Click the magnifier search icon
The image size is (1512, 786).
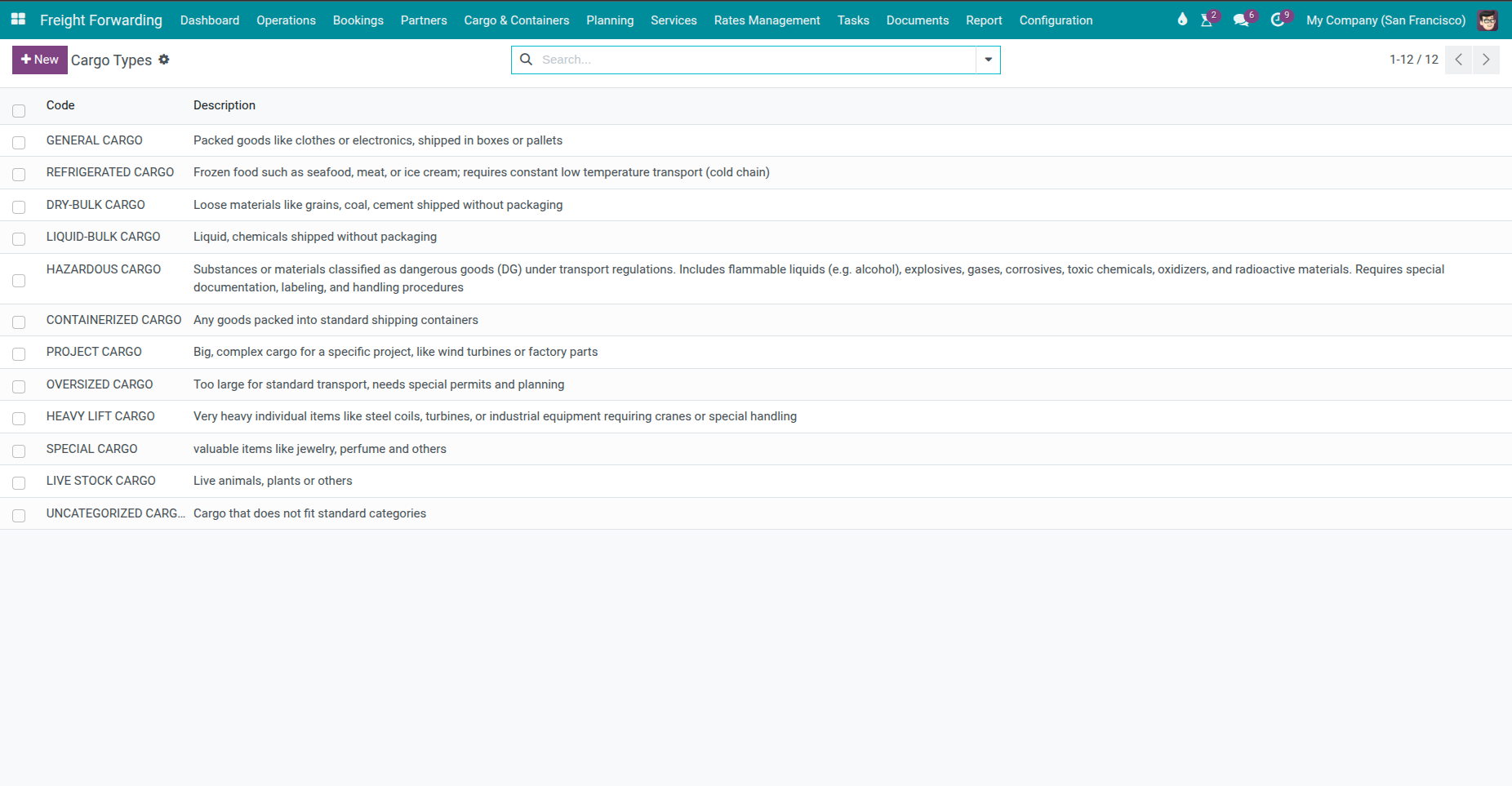click(527, 60)
